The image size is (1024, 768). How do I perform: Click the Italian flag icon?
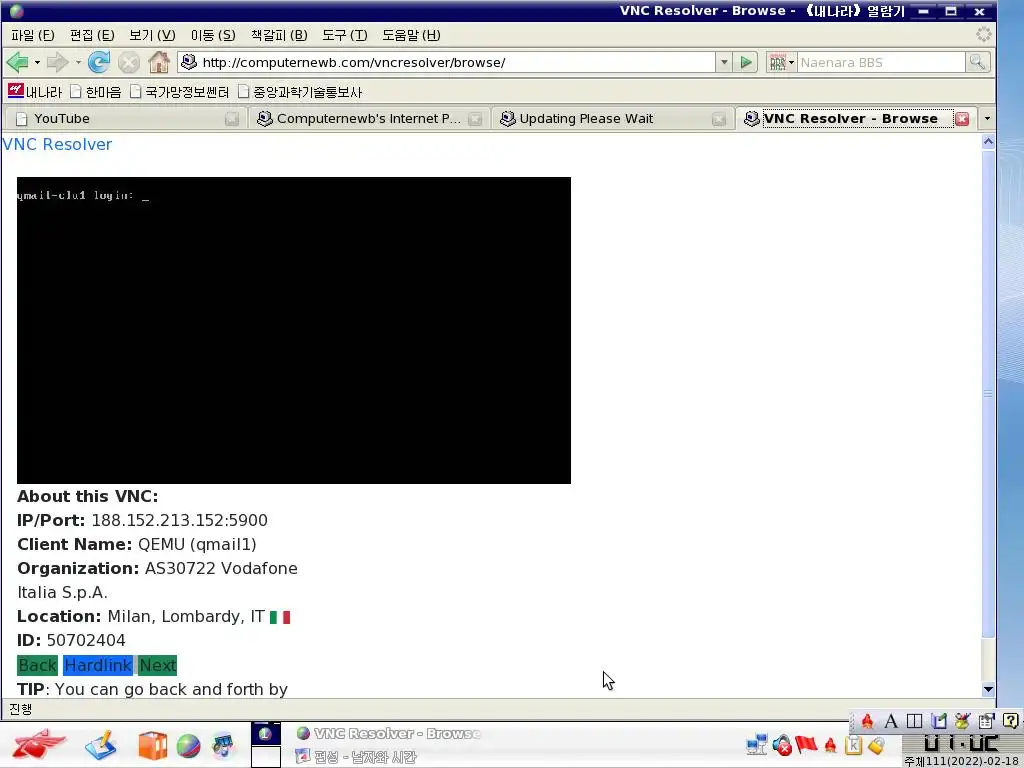[x=280, y=617]
